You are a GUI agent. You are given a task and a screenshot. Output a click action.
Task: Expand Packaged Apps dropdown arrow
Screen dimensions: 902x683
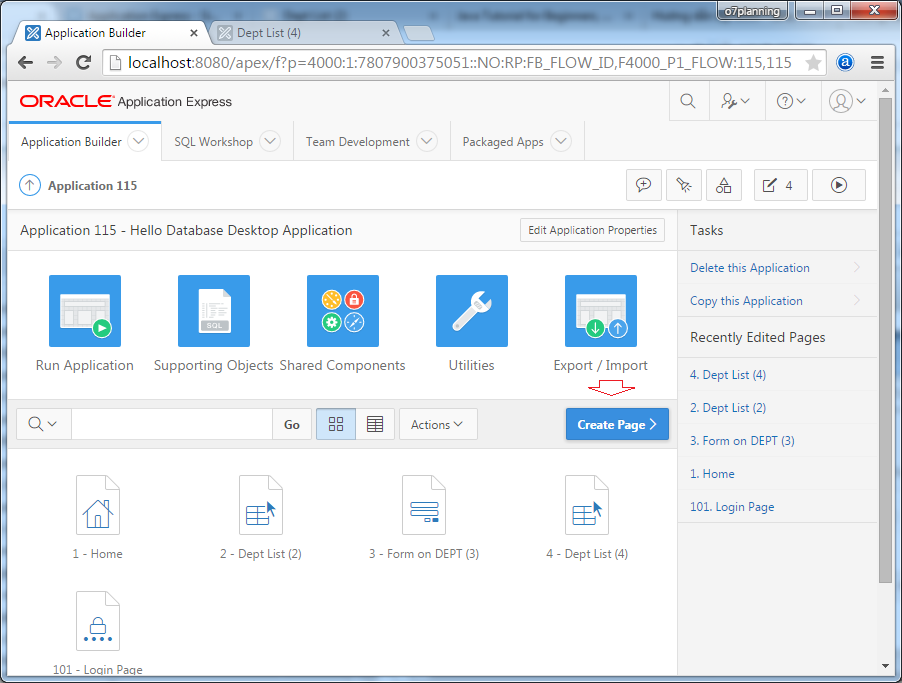coord(561,141)
